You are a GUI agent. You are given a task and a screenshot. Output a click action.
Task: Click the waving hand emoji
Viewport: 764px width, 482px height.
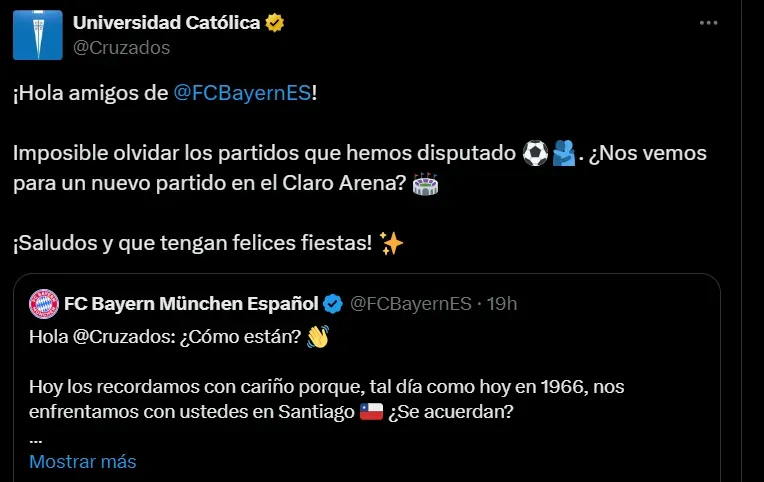click(318, 337)
